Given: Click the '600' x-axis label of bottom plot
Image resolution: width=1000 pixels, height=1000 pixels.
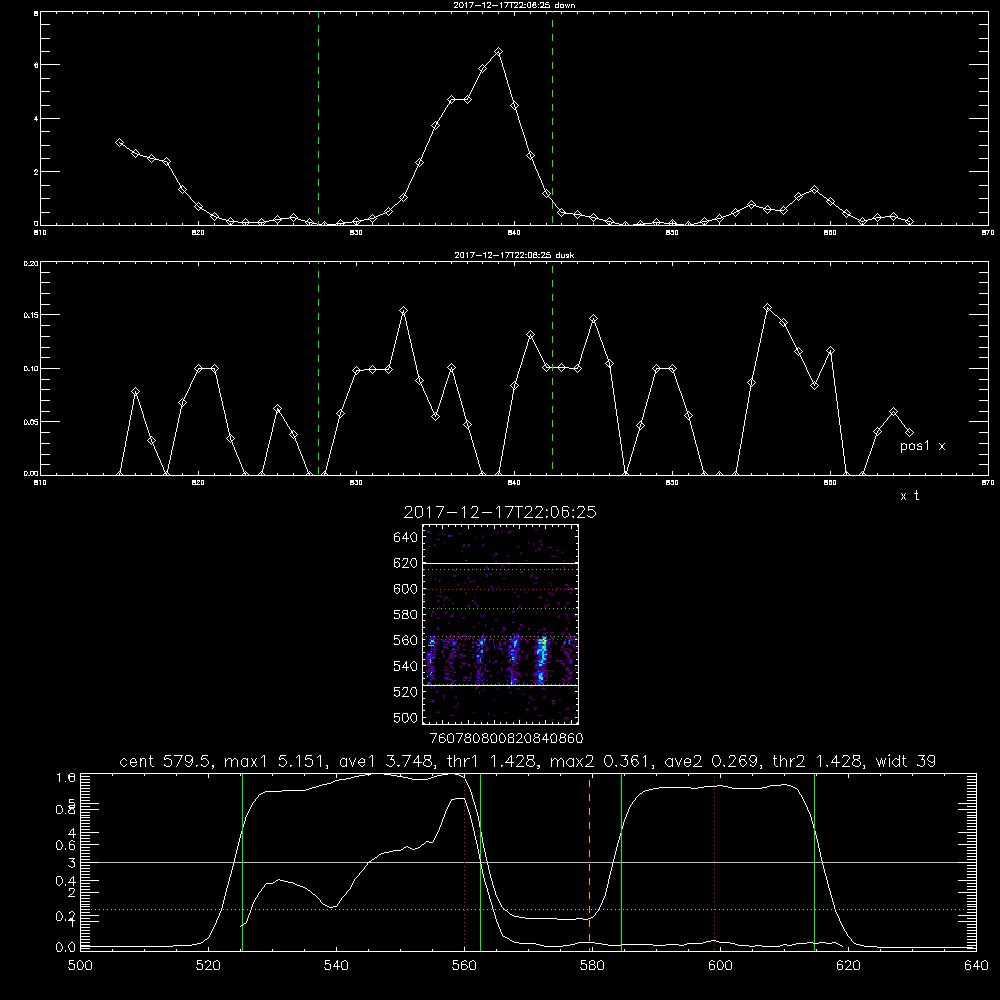Looking at the screenshot, I should coord(720,965).
